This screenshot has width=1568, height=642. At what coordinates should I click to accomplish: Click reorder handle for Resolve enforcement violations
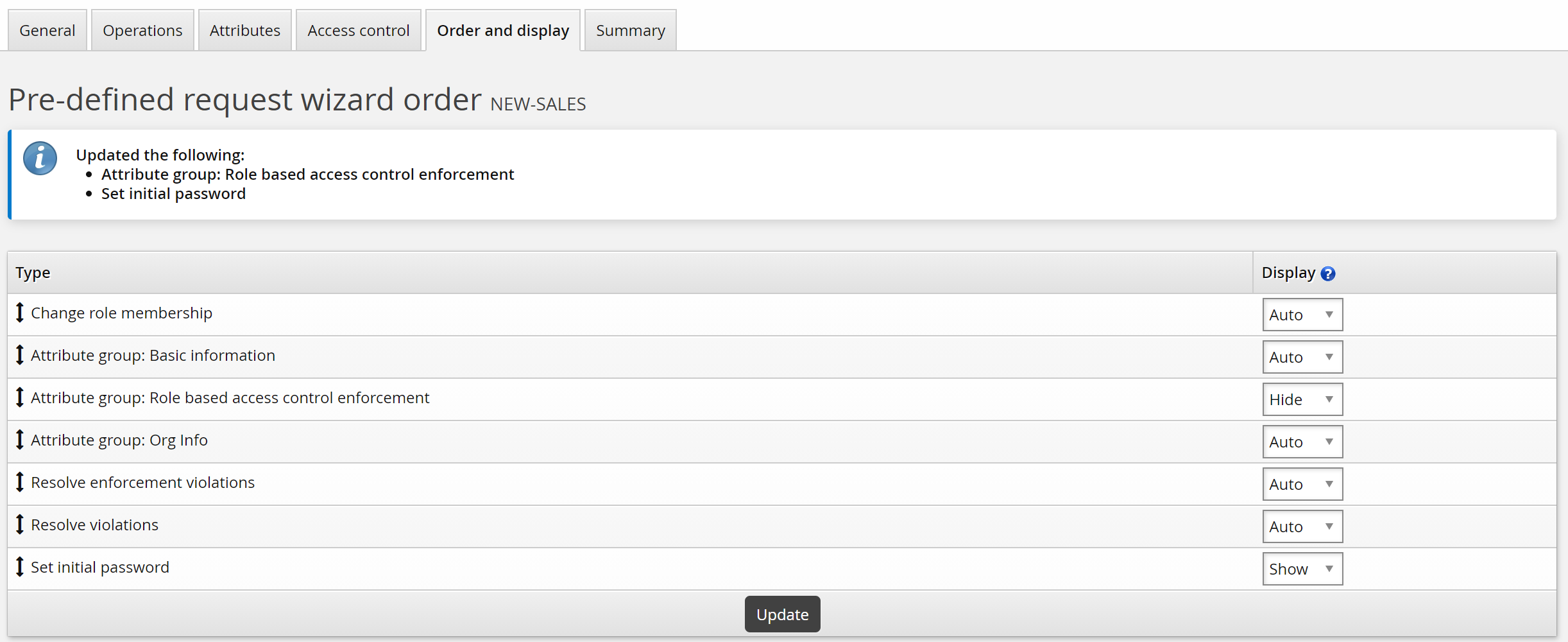pos(20,482)
